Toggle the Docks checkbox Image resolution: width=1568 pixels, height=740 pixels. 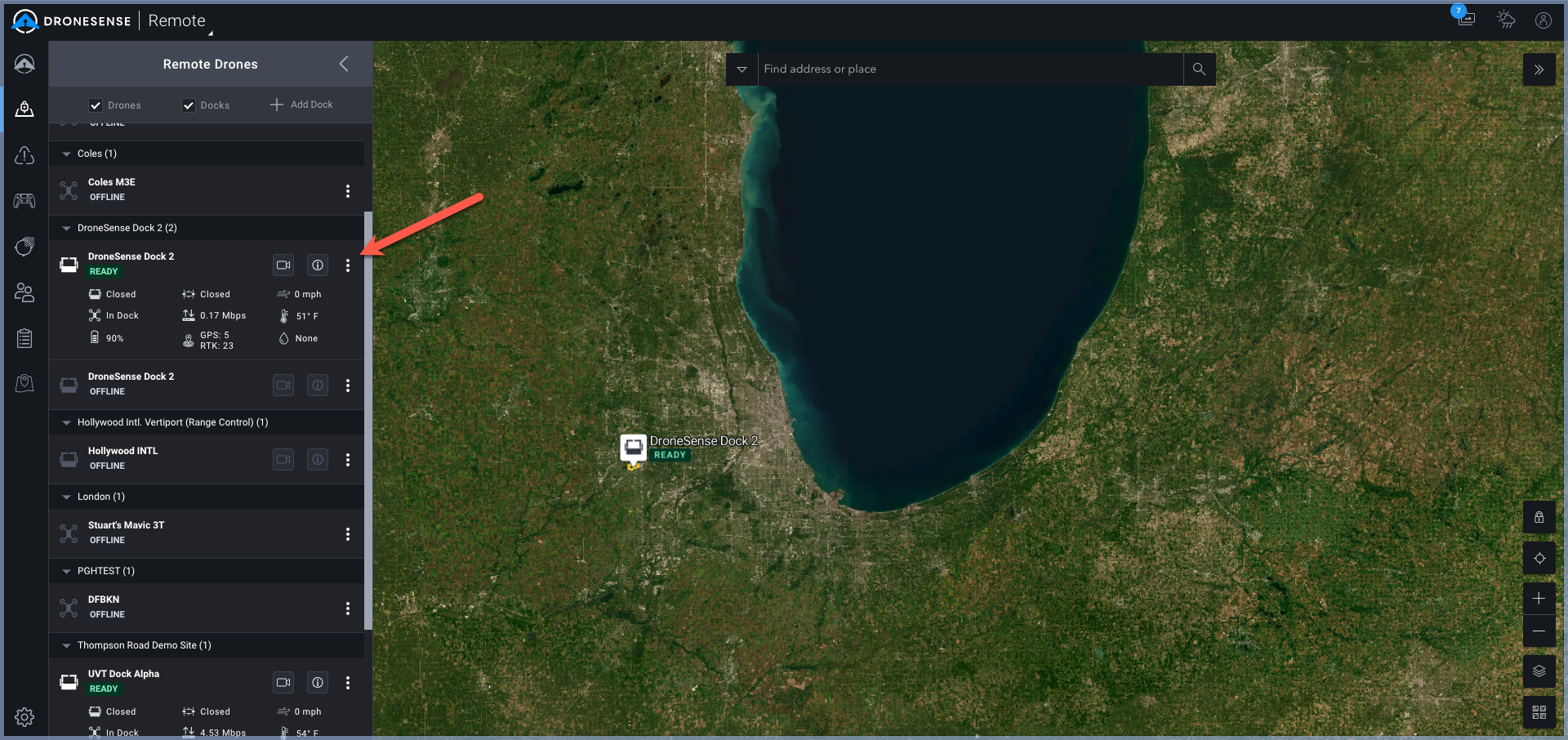pos(189,105)
